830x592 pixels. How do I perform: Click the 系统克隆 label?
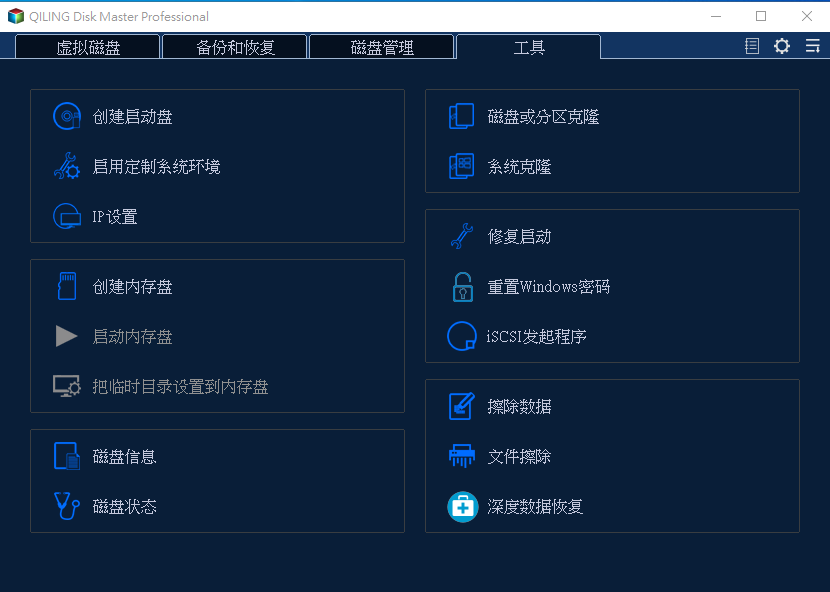(x=519, y=166)
